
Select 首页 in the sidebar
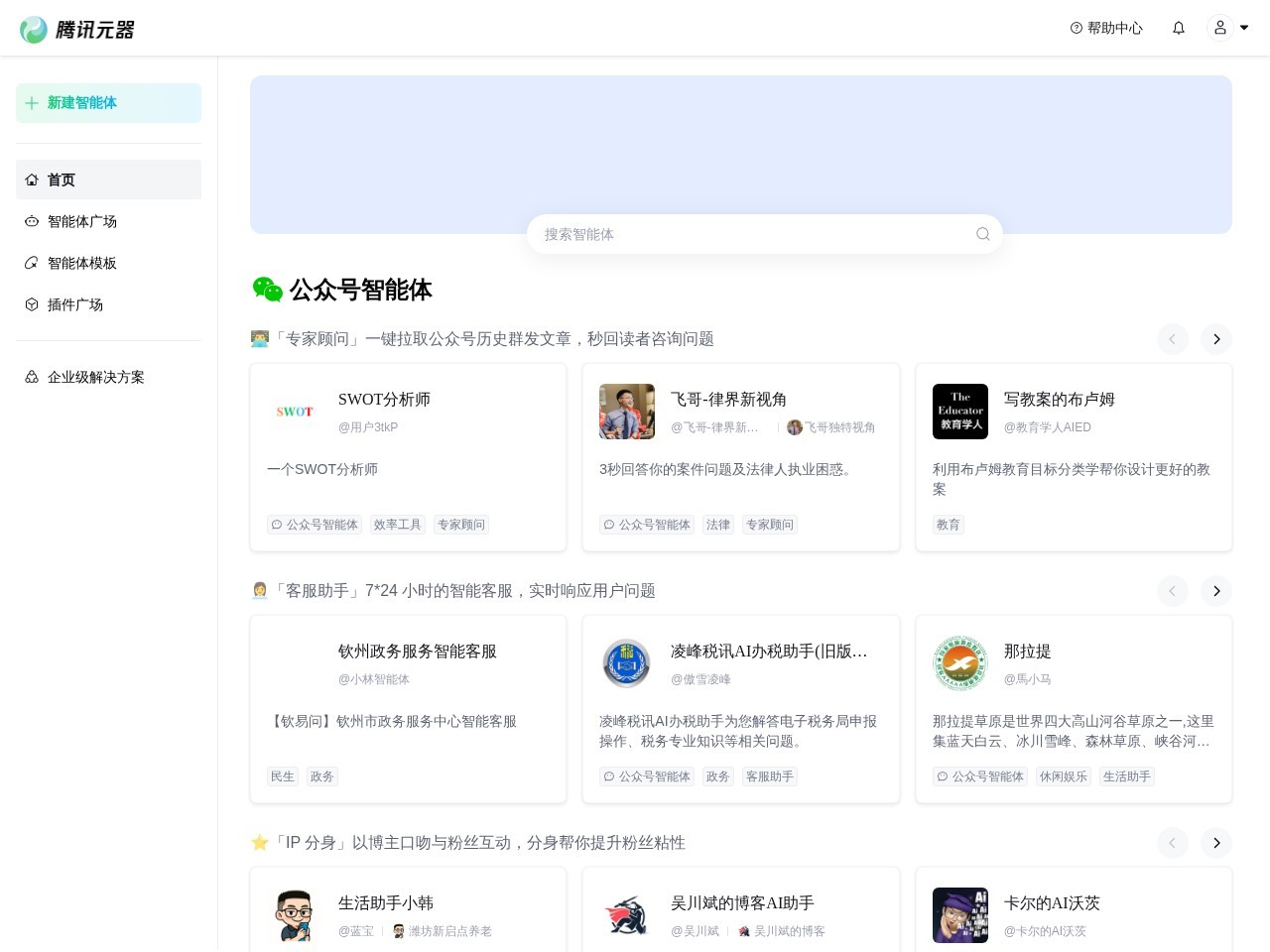click(x=108, y=179)
